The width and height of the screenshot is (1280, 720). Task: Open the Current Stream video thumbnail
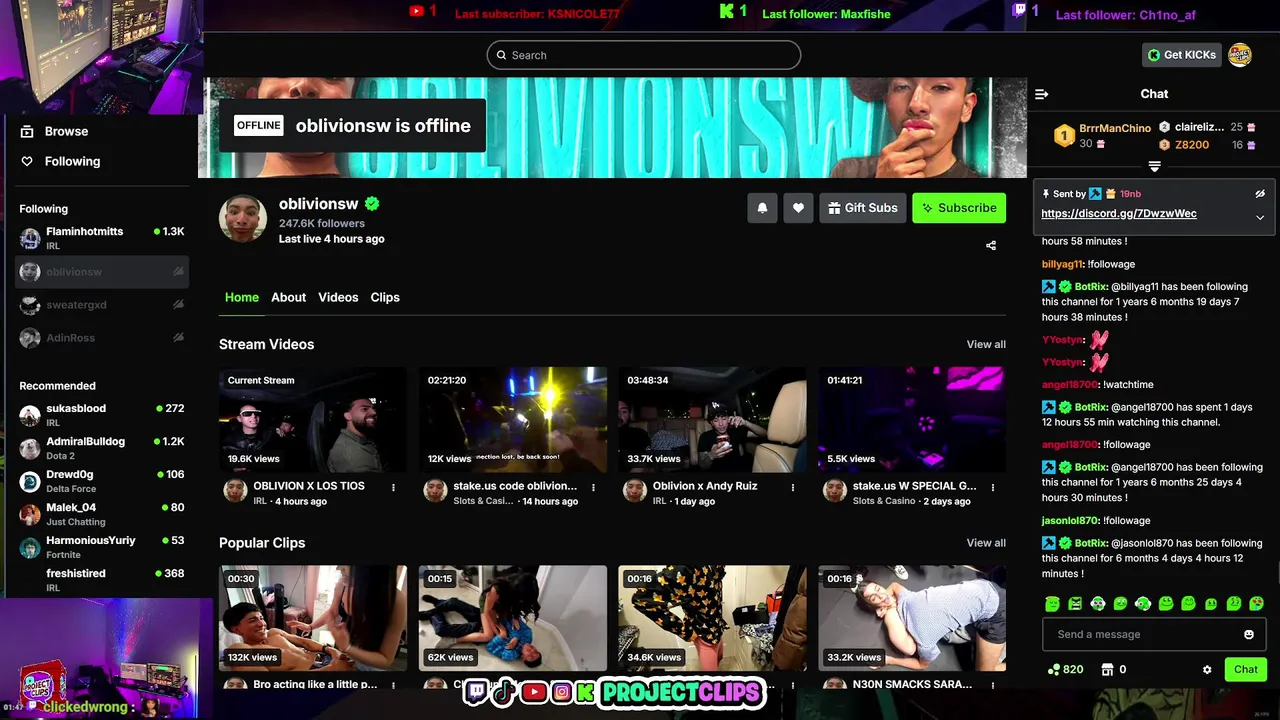coord(313,419)
